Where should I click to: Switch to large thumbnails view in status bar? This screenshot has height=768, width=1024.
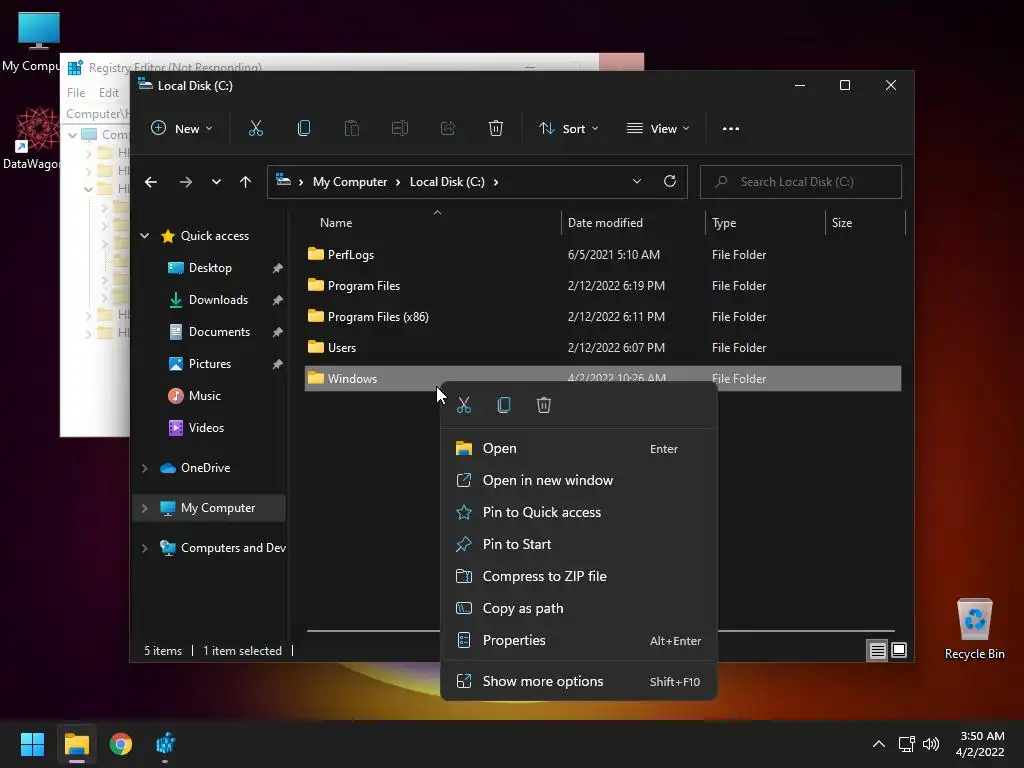[899, 650]
